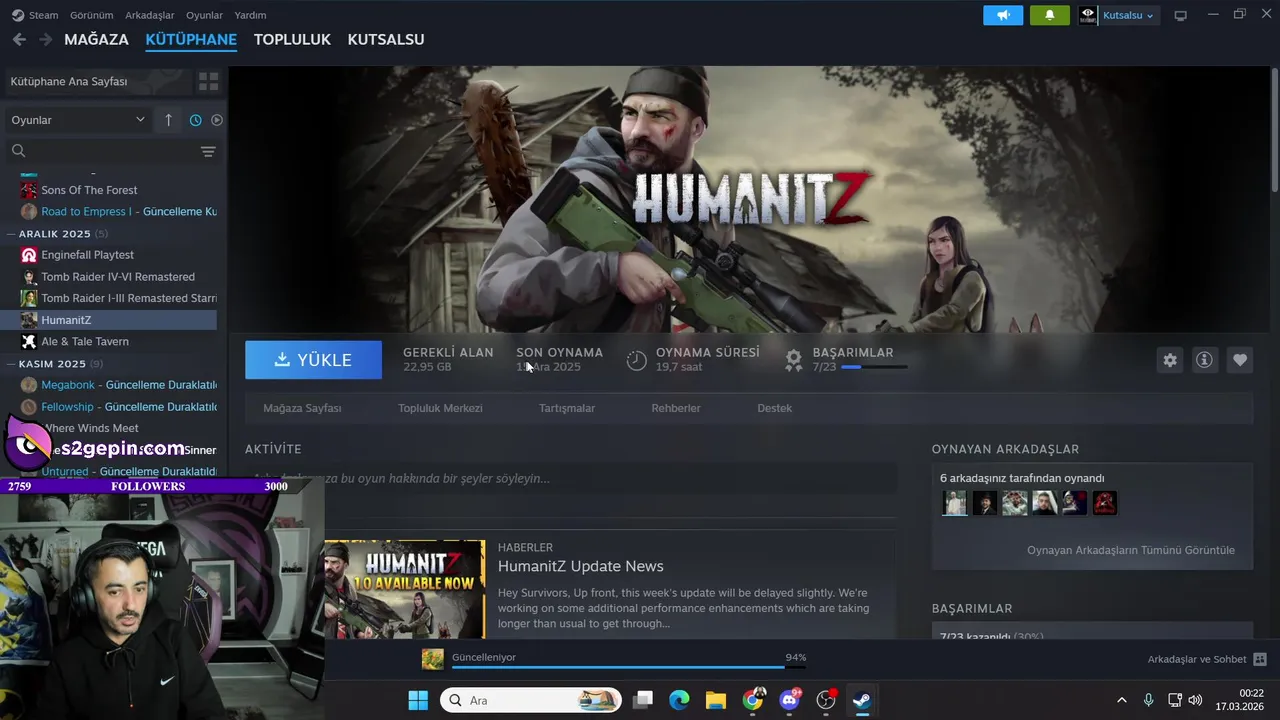Click Sons Of The Forest icon
This screenshot has width=1280, height=720.
[x=29, y=190]
